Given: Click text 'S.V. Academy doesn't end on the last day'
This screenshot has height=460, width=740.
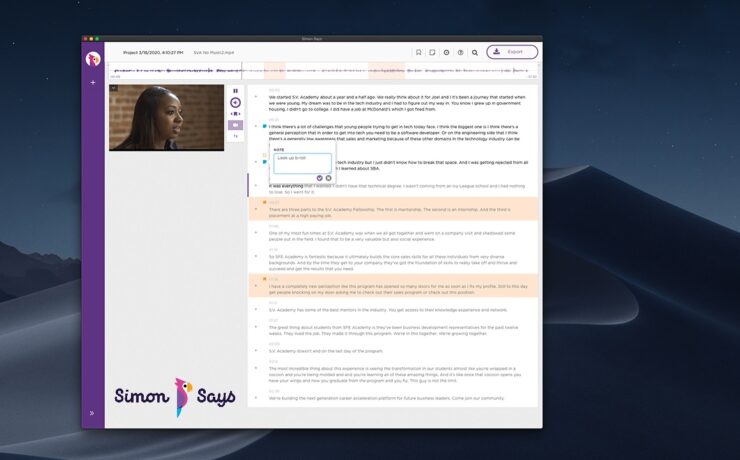Looking at the screenshot, I should point(326,351).
